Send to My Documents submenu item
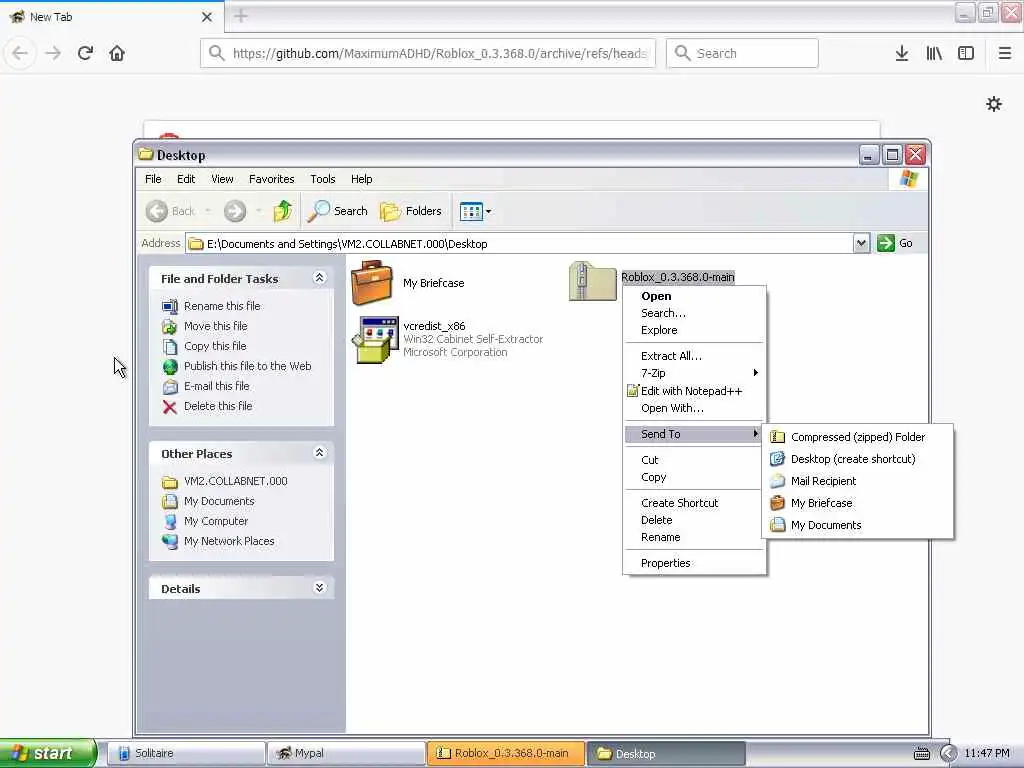Screen dimensions: 1024x768 pyautogui.click(x=857, y=525)
